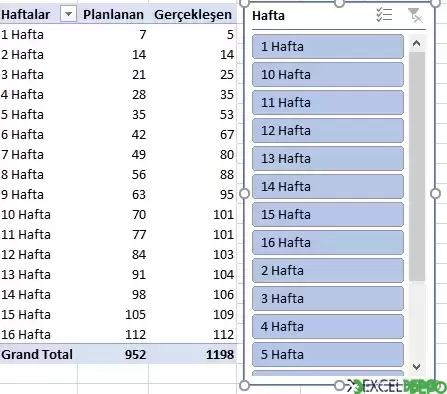This screenshot has height=394, width=447.
Task: Choose the 13 Hafta slicer button
Action: point(328,159)
